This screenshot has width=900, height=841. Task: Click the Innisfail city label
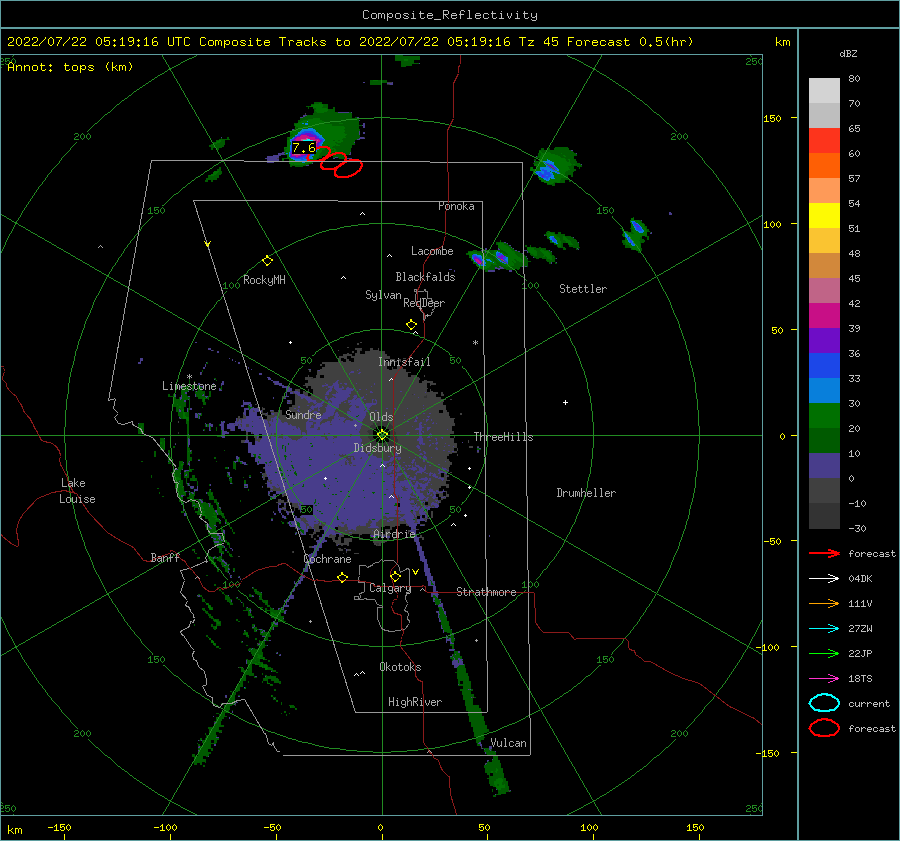pyautogui.click(x=404, y=362)
